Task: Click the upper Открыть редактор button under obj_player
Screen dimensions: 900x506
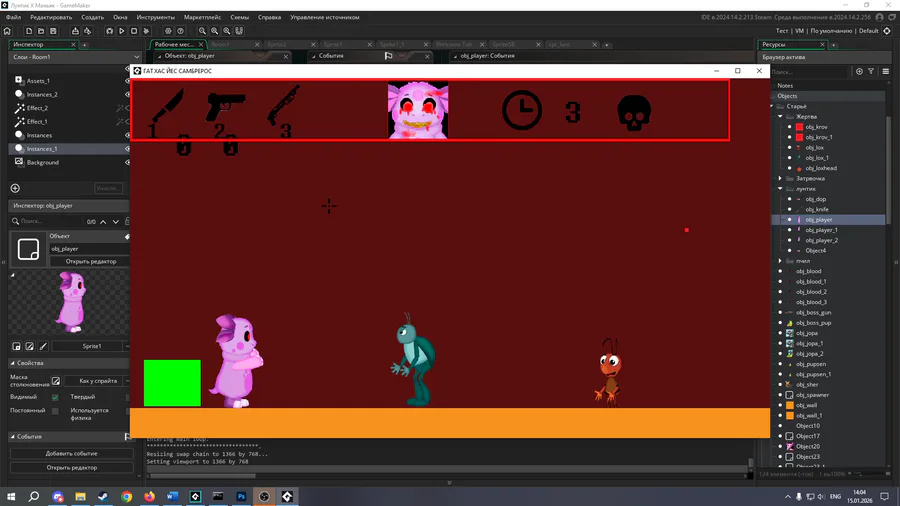Action: pyautogui.click(x=91, y=262)
